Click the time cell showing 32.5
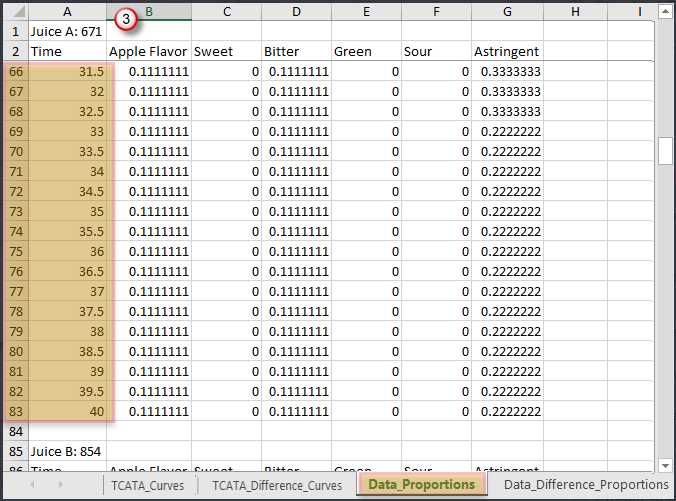 coord(67,111)
